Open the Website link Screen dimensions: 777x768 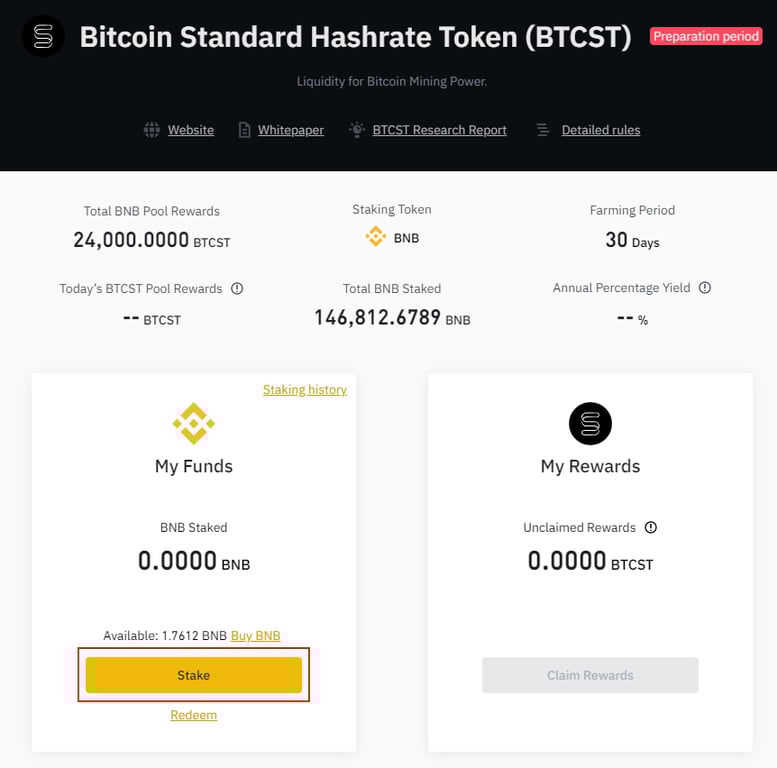pos(191,130)
